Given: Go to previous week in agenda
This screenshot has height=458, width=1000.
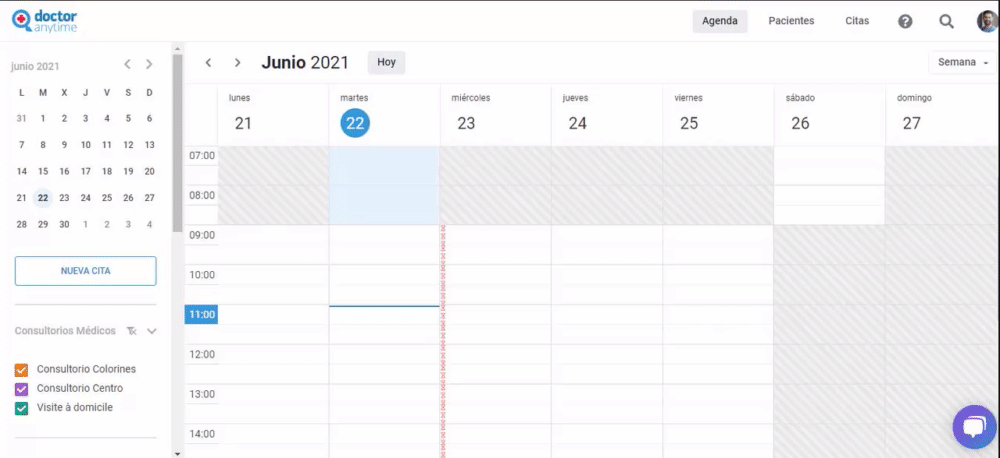Looking at the screenshot, I should (x=208, y=63).
